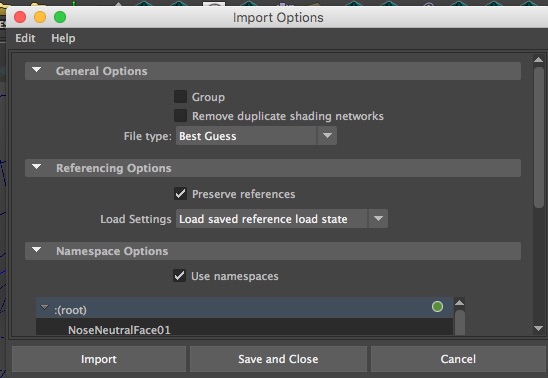Screen dimensions: 548x378
Task: Enable the Group checkbox
Action: tap(180, 96)
